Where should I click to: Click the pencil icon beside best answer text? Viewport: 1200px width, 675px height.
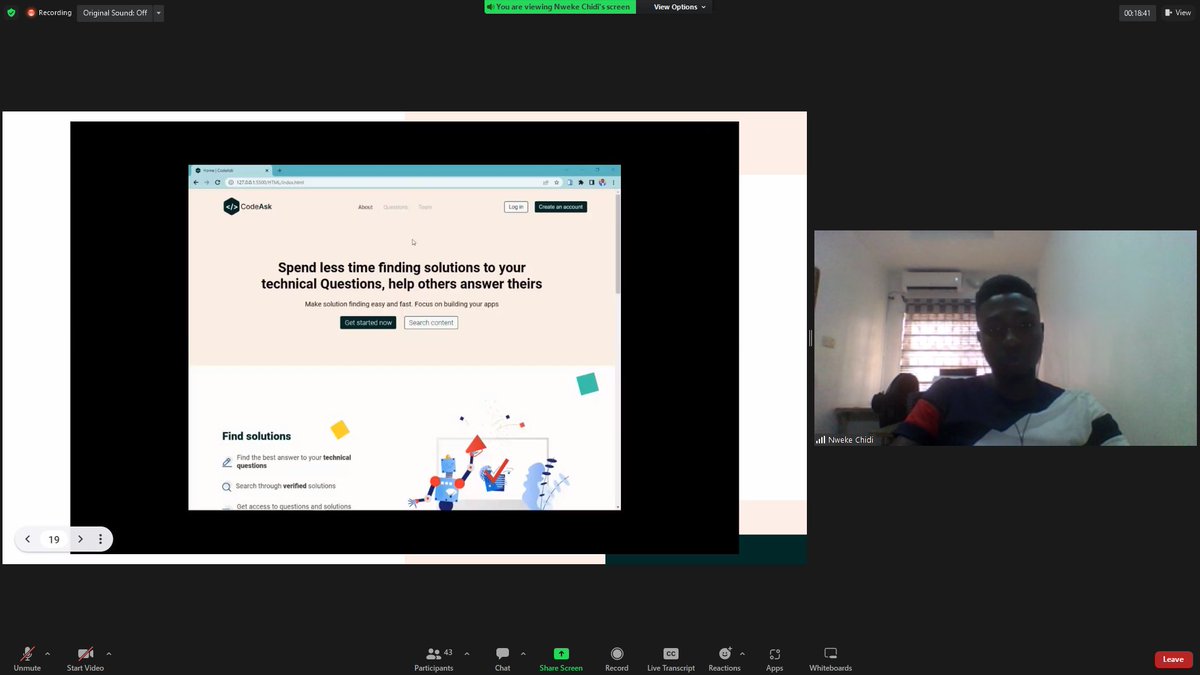[x=227, y=462]
